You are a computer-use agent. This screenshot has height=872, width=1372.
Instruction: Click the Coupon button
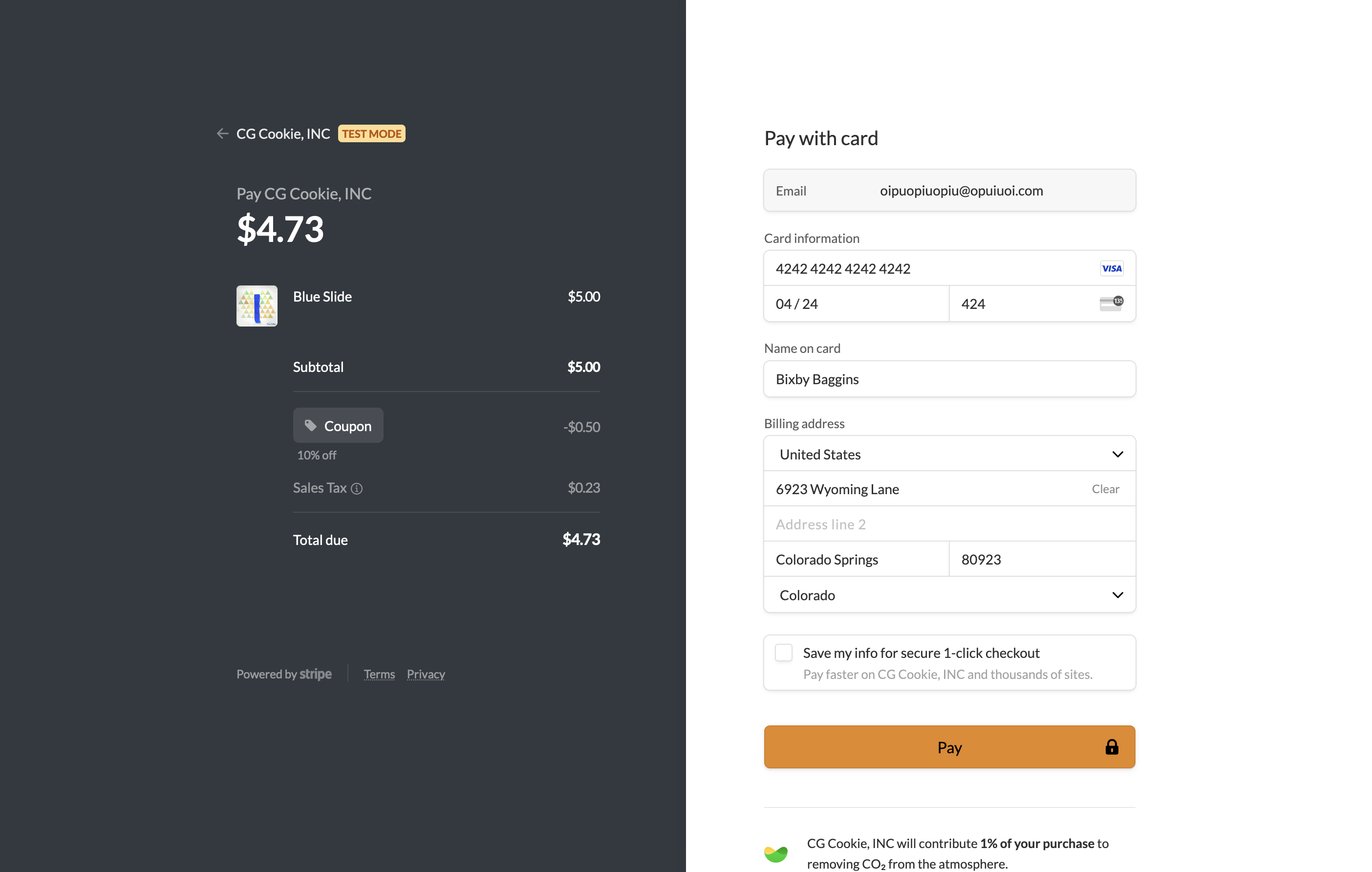tap(338, 426)
